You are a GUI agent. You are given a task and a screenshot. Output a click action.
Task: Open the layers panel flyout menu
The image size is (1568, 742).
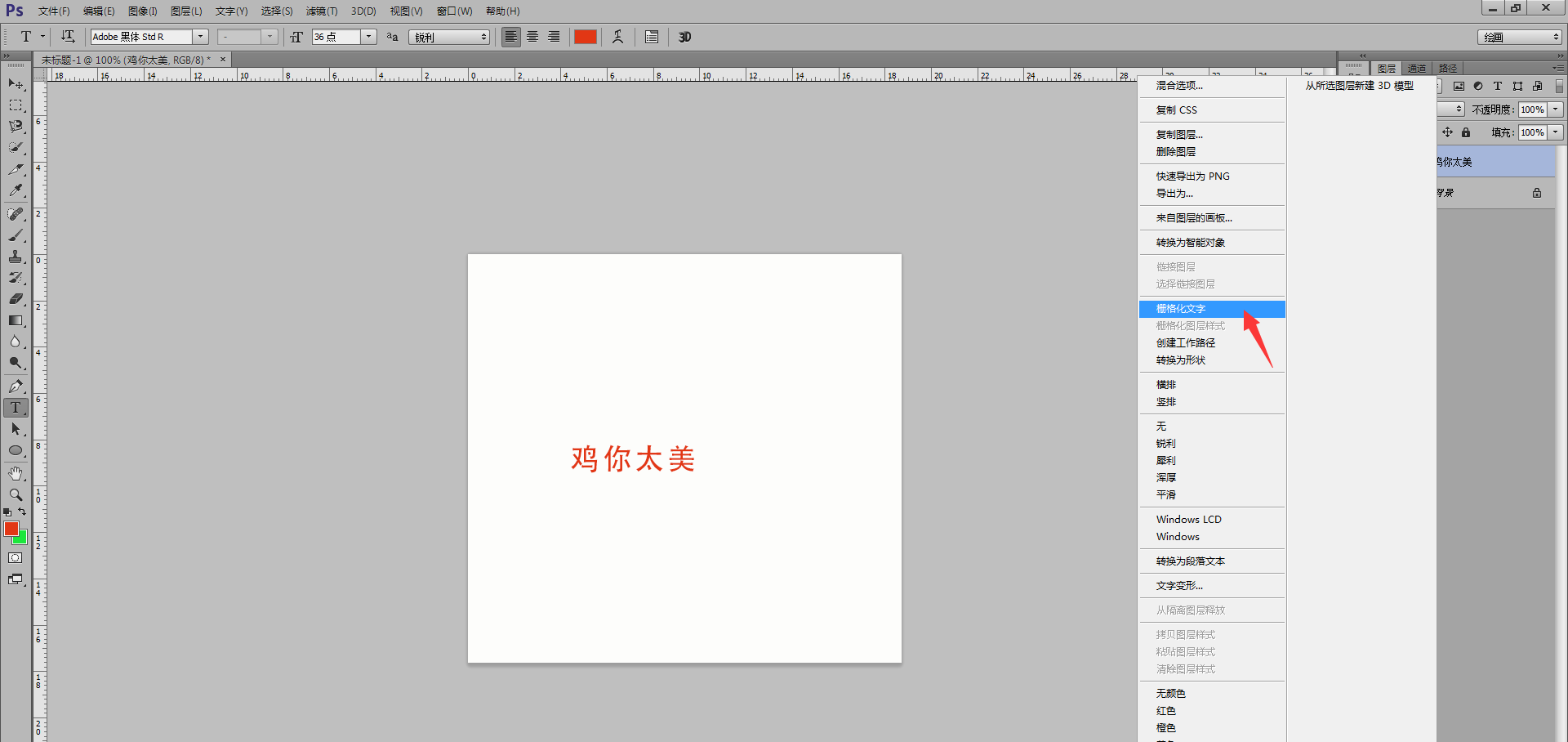tap(1559, 68)
